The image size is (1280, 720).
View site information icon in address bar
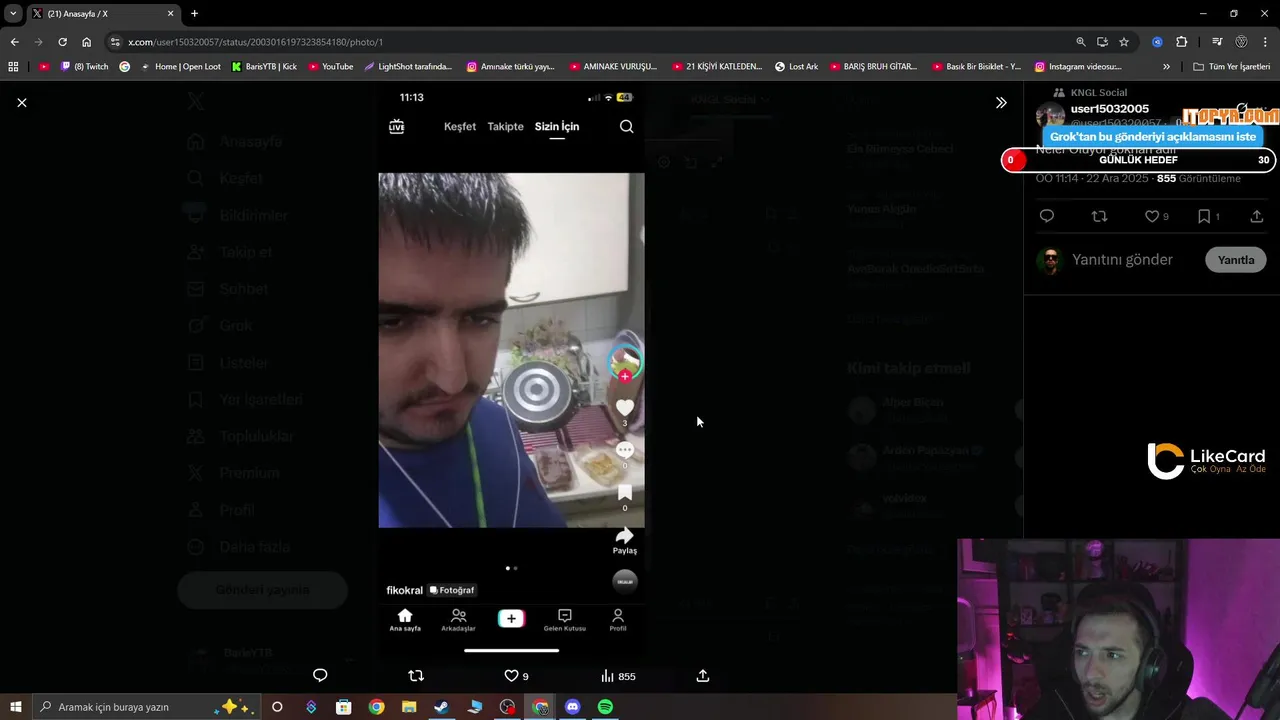point(115,42)
